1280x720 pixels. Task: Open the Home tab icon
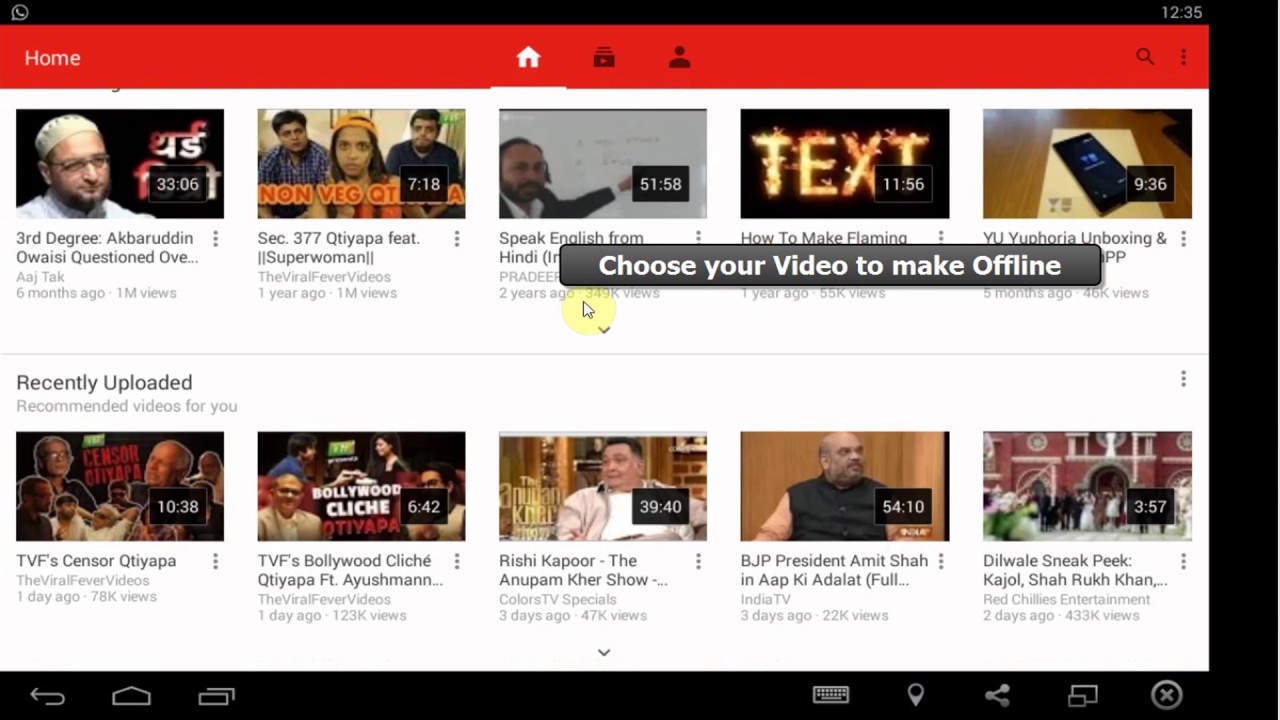click(528, 58)
